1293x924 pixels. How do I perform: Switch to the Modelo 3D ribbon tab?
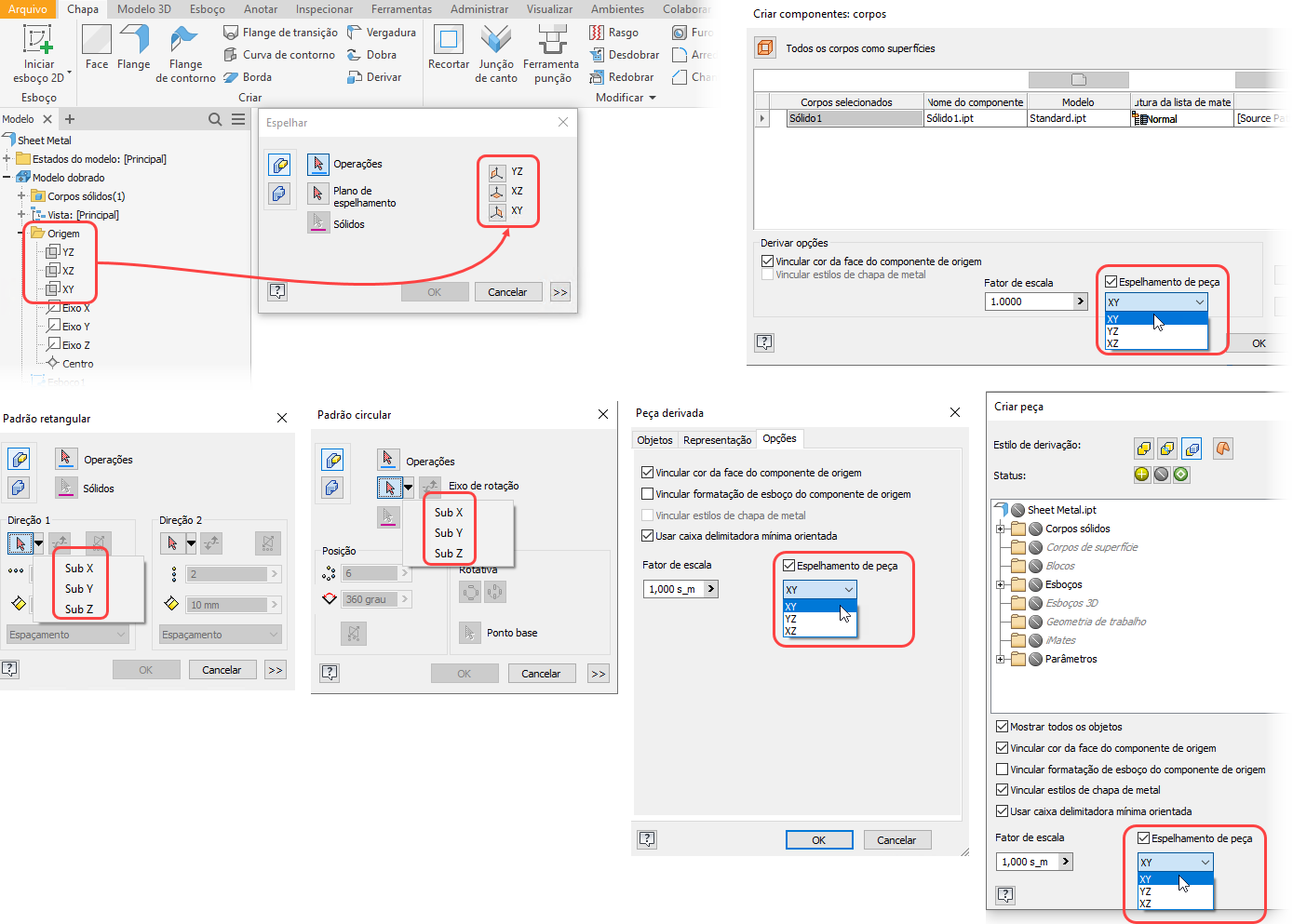click(x=144, y=9)
